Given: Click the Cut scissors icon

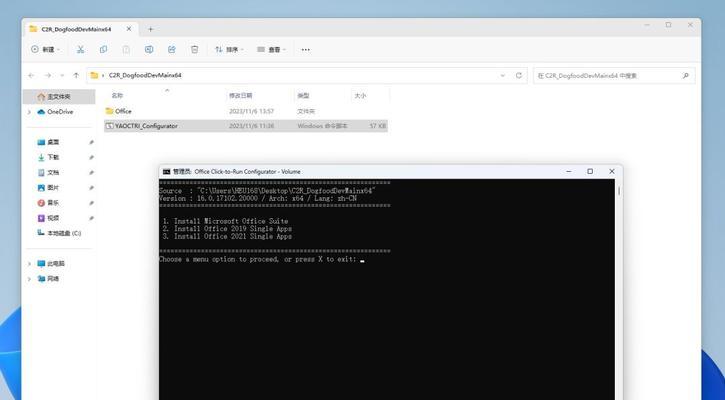Looking at the screenshot, I should coord(80,49).
